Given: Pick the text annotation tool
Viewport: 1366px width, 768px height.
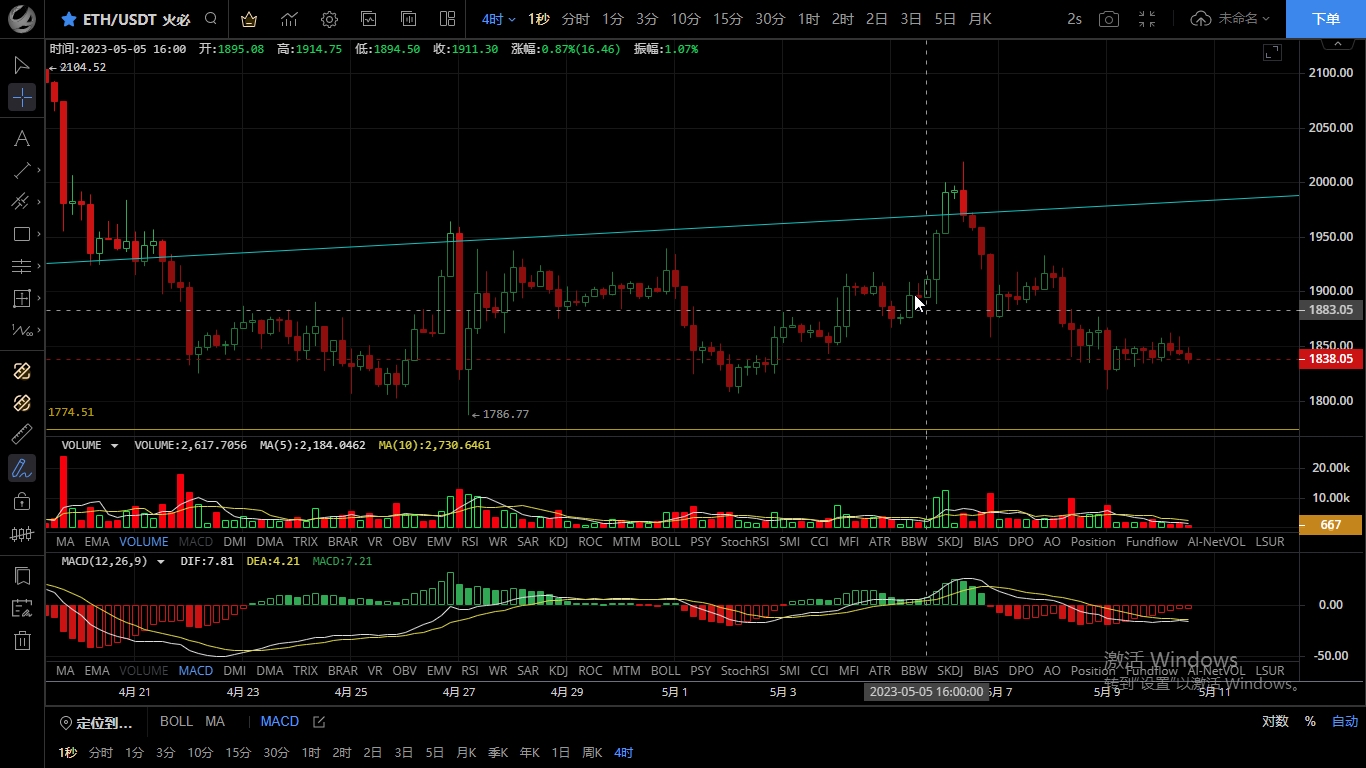Looking at the screenshot, I should [x=22, y=138].
